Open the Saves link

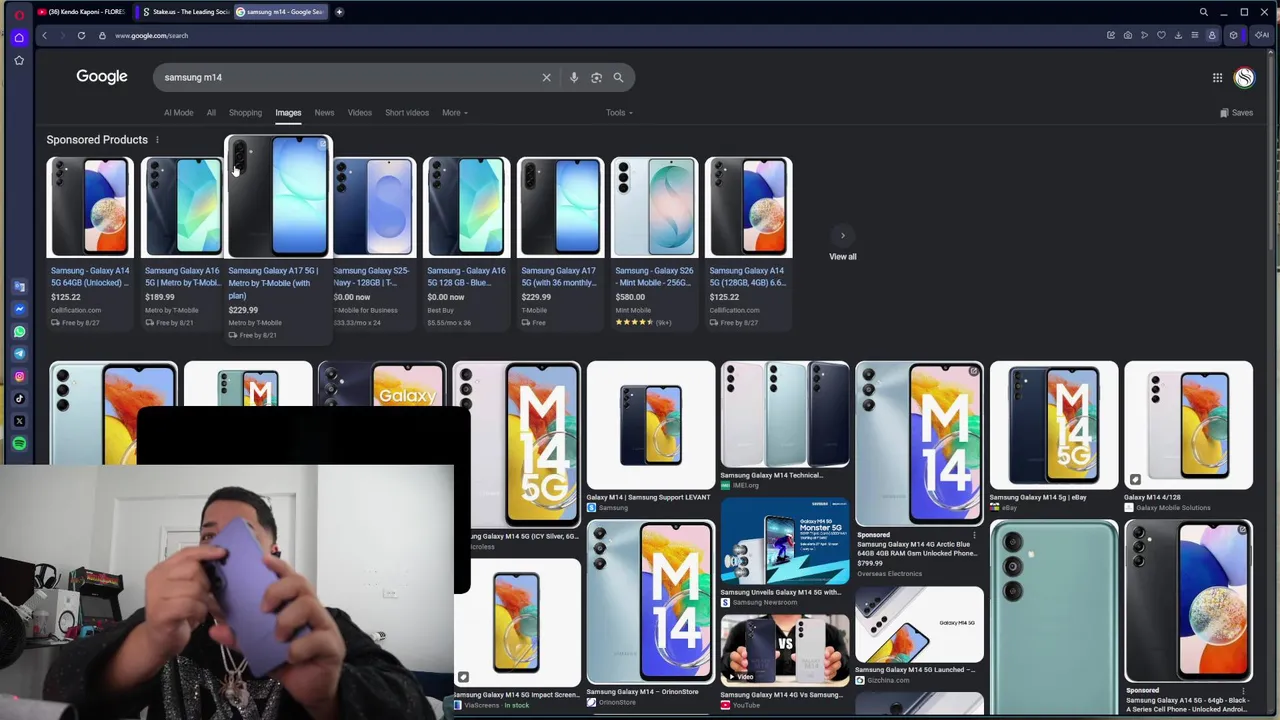1237,113
